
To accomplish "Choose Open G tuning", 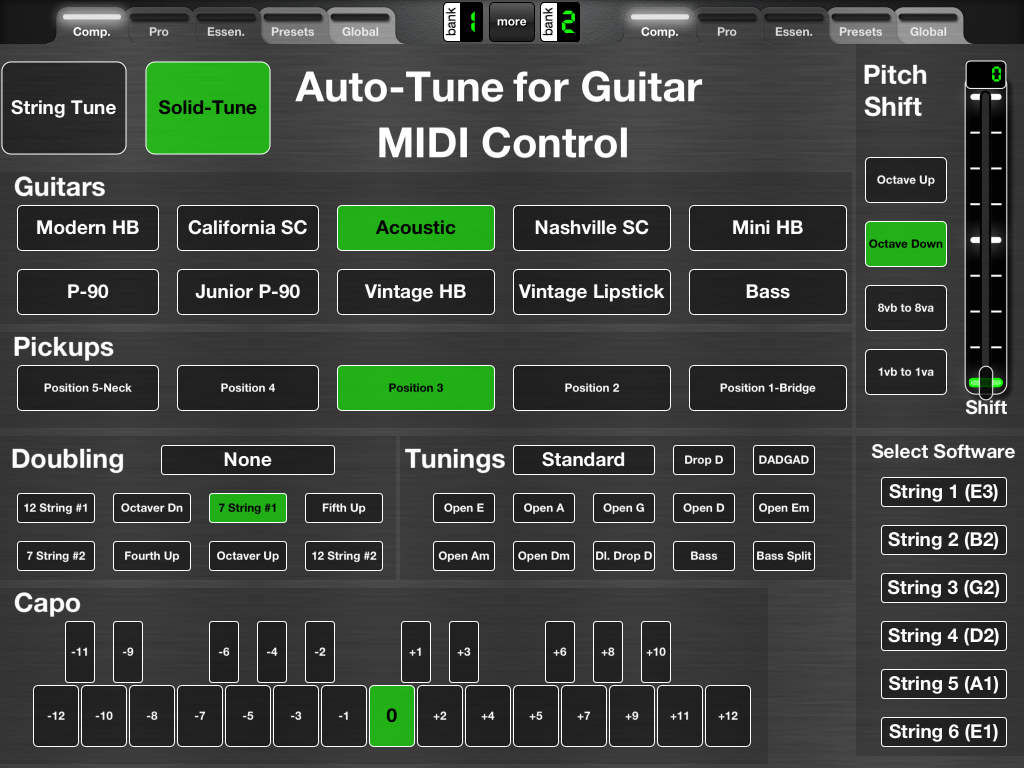I will [x=624, y=508].
